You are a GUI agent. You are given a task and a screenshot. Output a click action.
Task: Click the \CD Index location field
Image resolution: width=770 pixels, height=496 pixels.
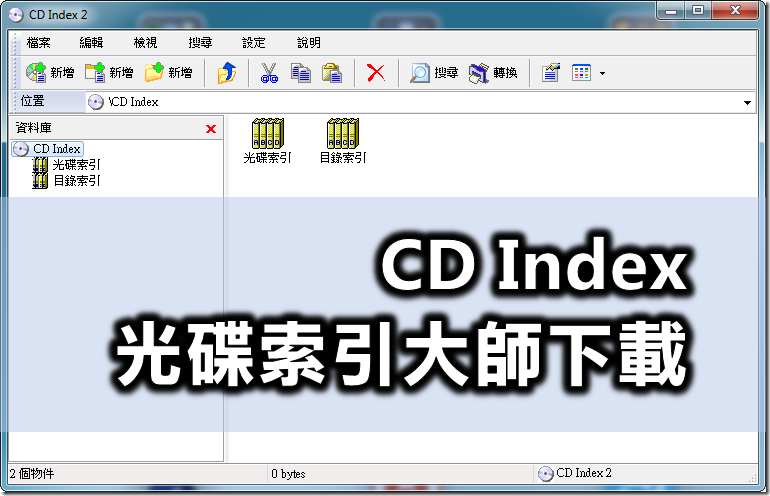(x=421, y=102)
